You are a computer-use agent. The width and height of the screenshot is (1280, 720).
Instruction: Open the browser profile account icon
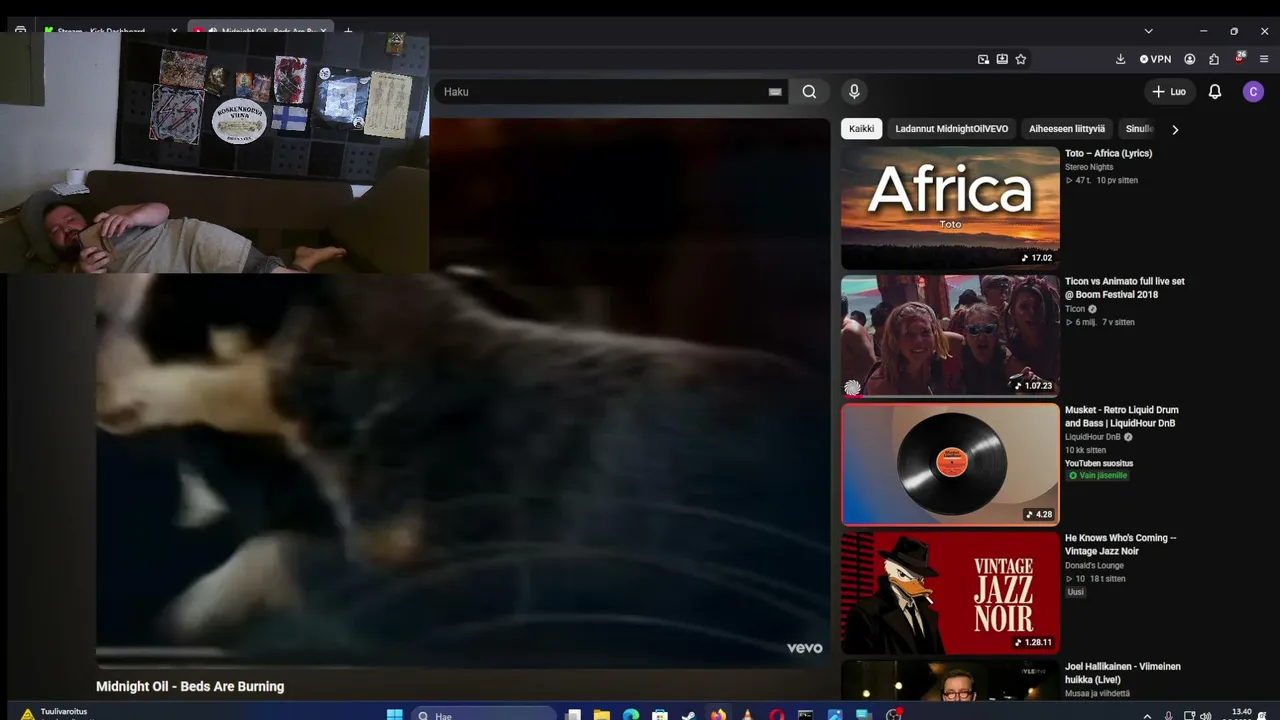1190,59
